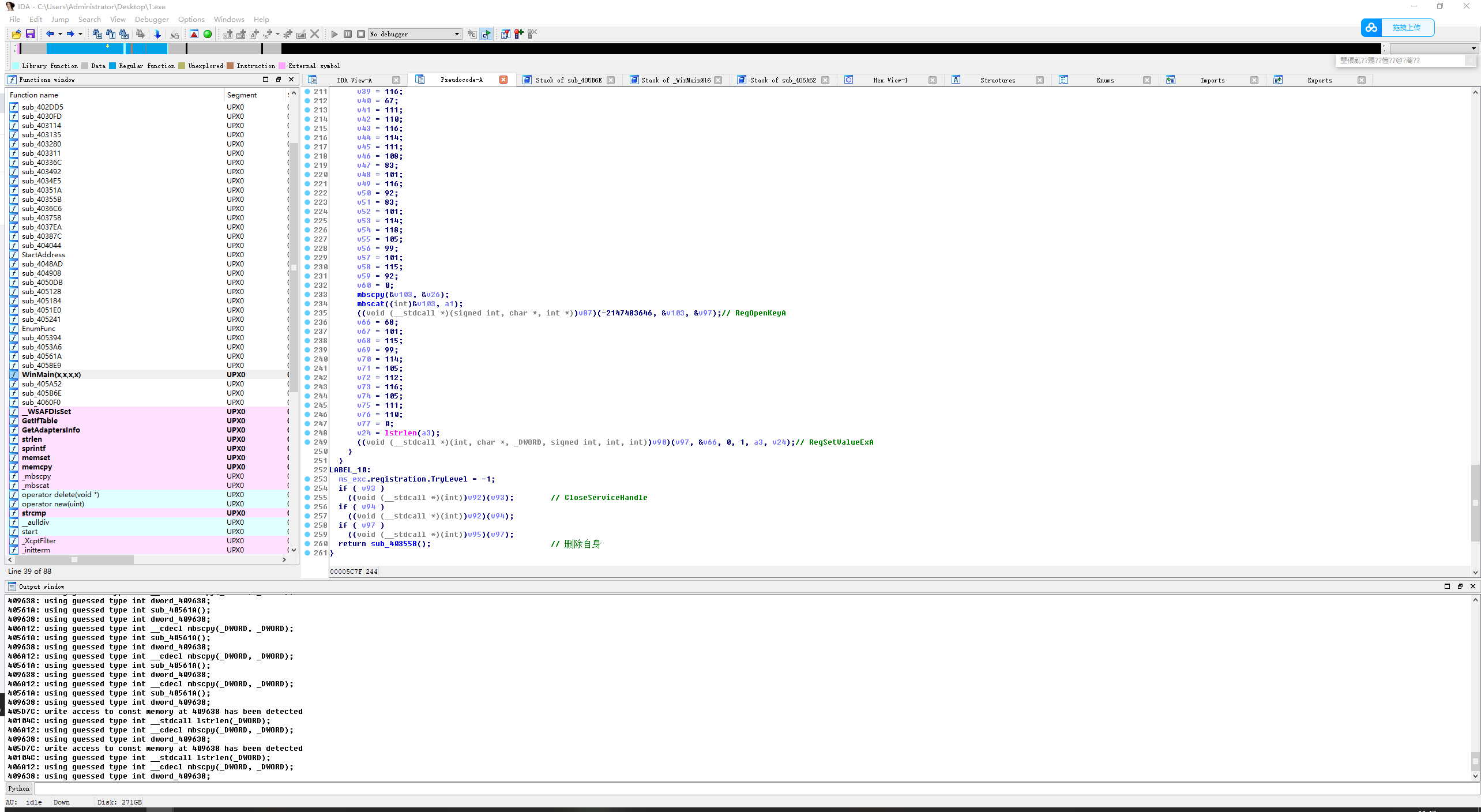Click the Jump back blue arrow

50,34
